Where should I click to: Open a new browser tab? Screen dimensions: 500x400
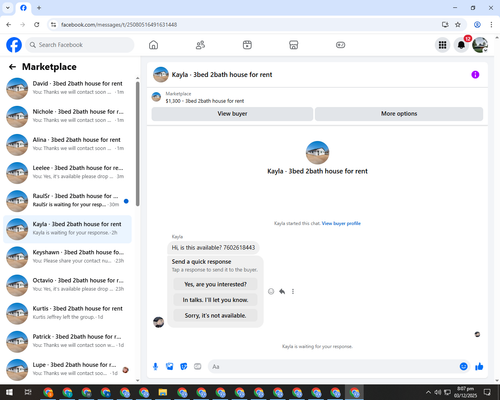click(39, 8)
